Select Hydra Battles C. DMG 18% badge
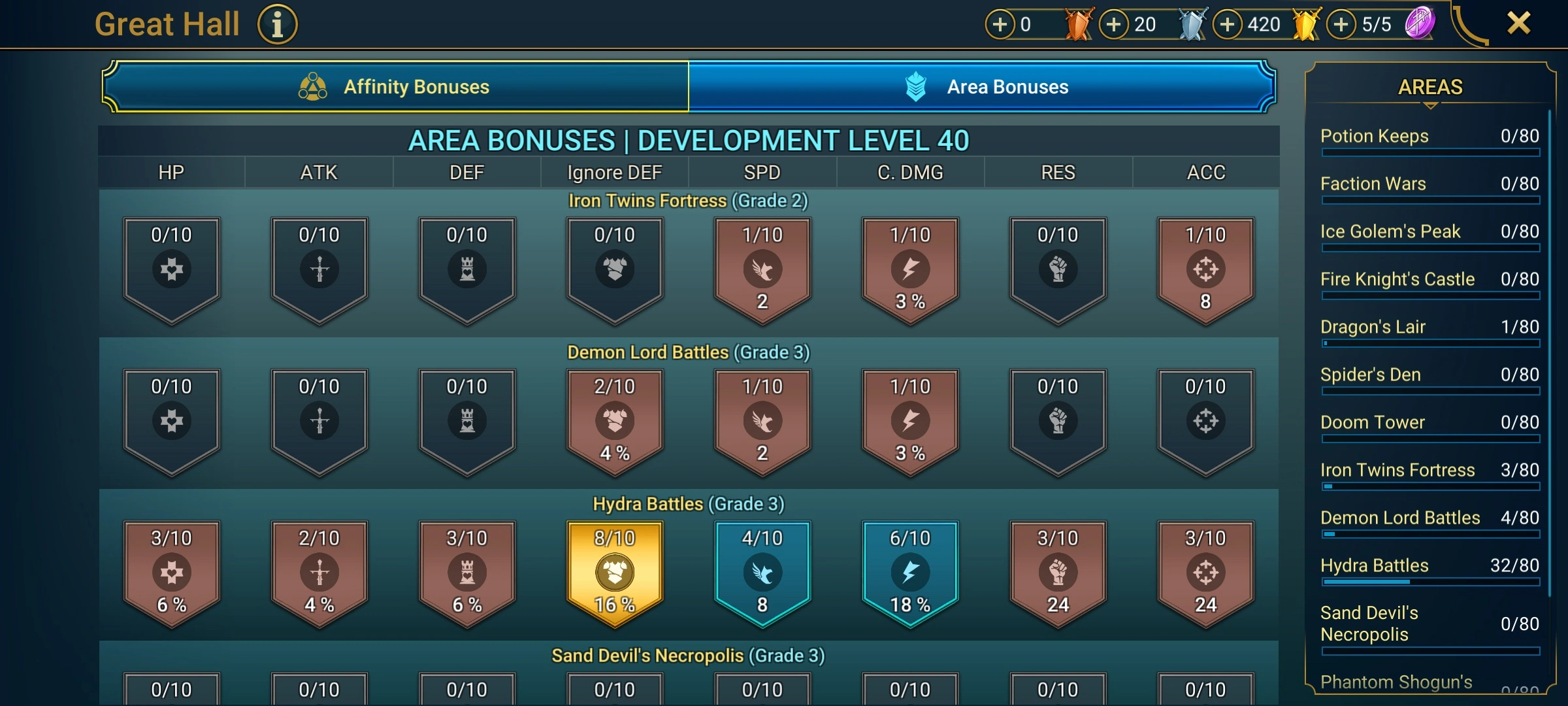The height and width of the screenshot is (706, 1568). [910, 573]
